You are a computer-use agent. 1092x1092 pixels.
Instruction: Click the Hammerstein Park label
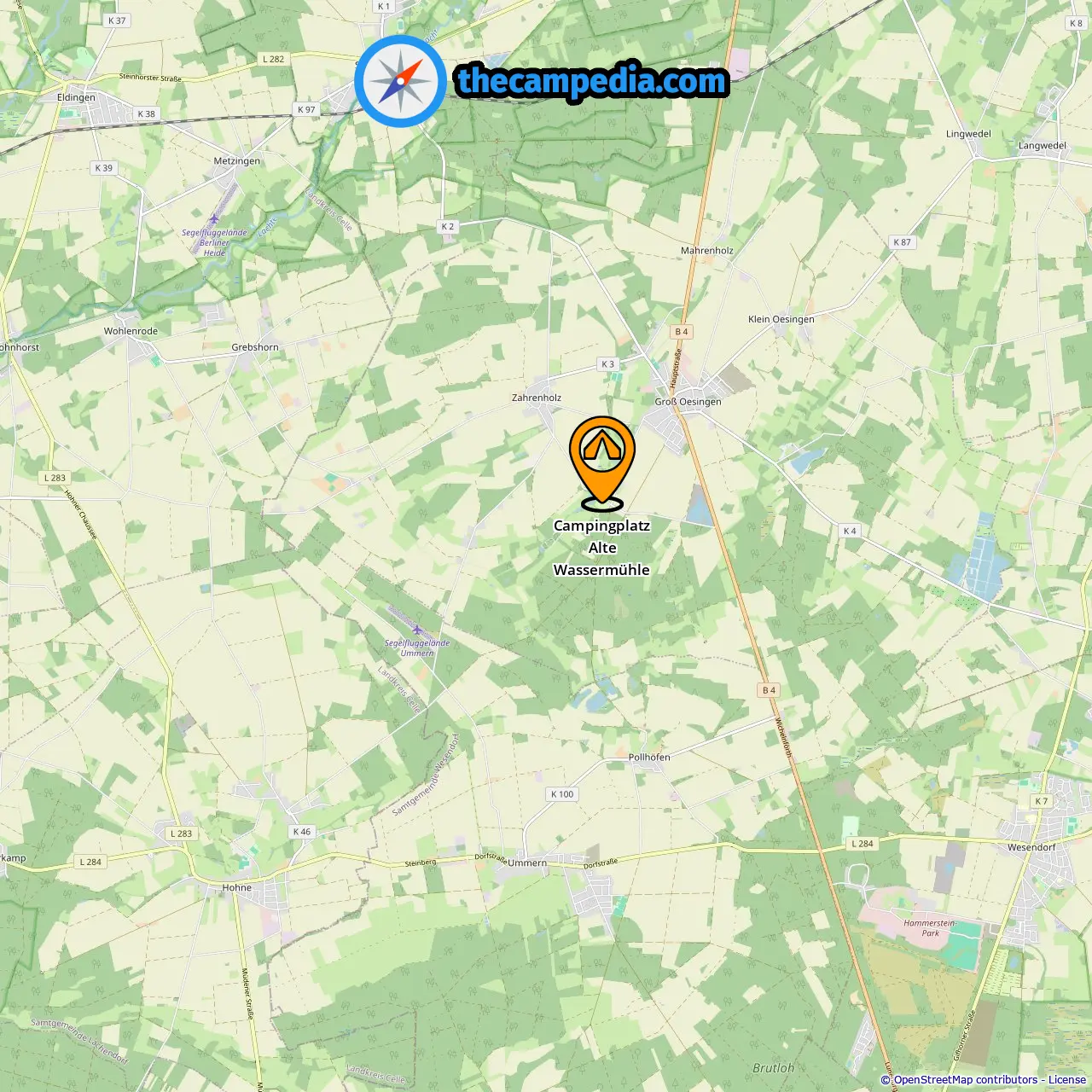(x=930, y=928)
